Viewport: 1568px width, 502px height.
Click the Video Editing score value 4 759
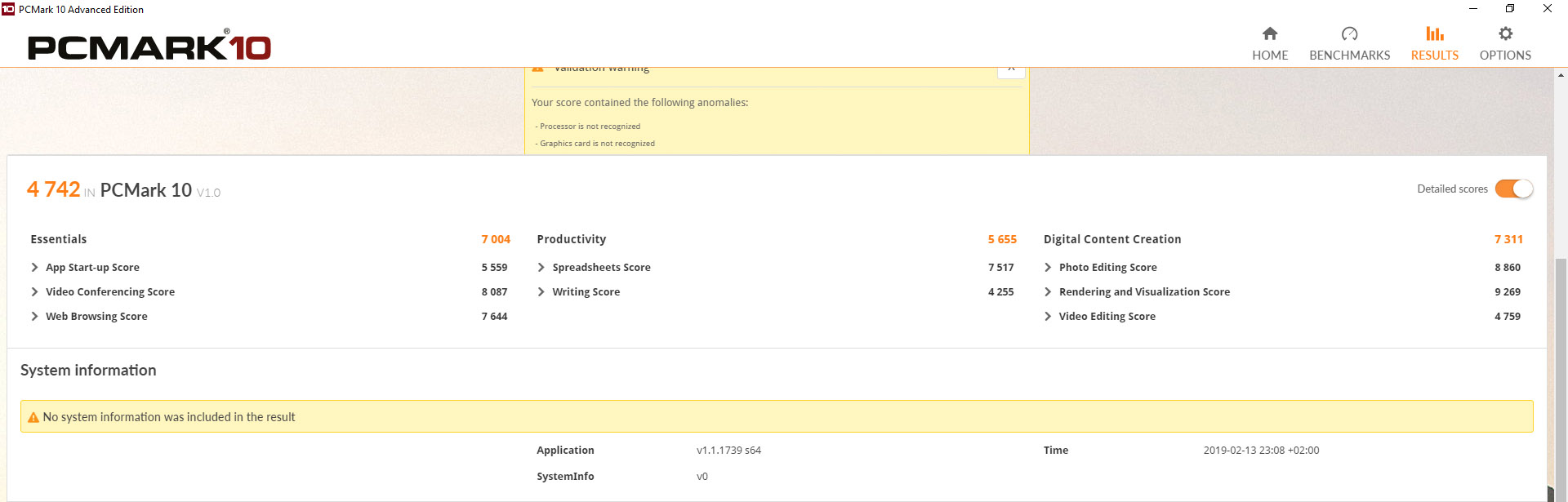click(x=1508, y=316)
